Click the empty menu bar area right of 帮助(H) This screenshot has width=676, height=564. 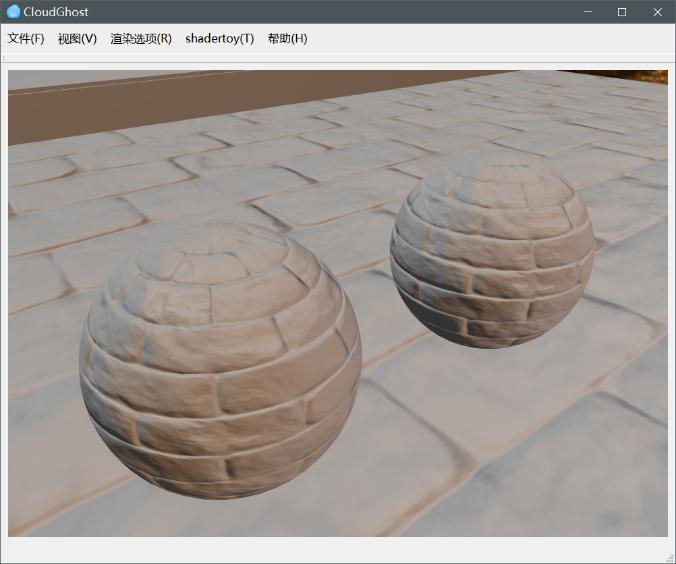pos(480,39)
